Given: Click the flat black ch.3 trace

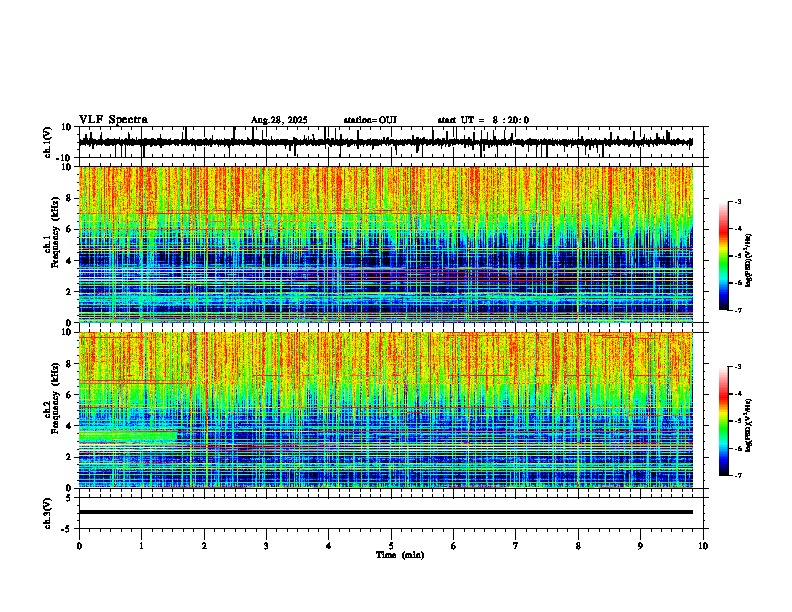Looking at the screenshot, I should [x=385, y=512].
